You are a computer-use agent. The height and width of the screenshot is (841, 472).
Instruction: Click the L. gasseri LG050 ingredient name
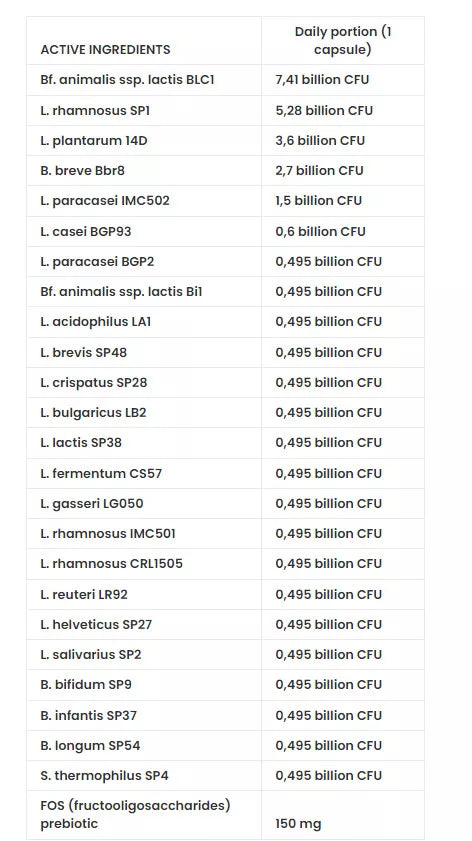click(92, 503)
